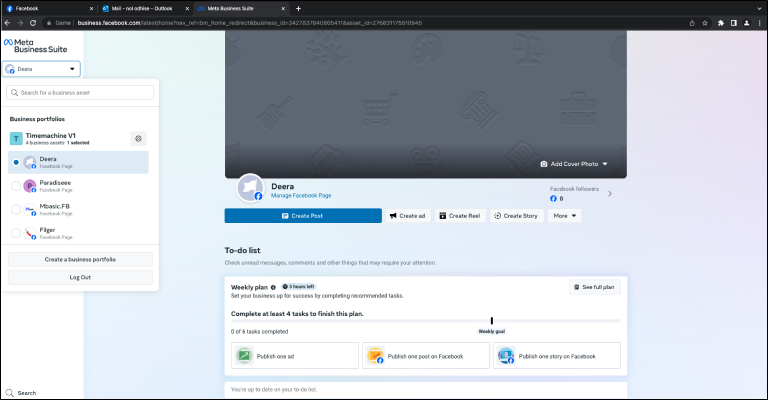Open the Chrome profile icon
The width and height of the screenshot is (768, 400).
point(746,23)
